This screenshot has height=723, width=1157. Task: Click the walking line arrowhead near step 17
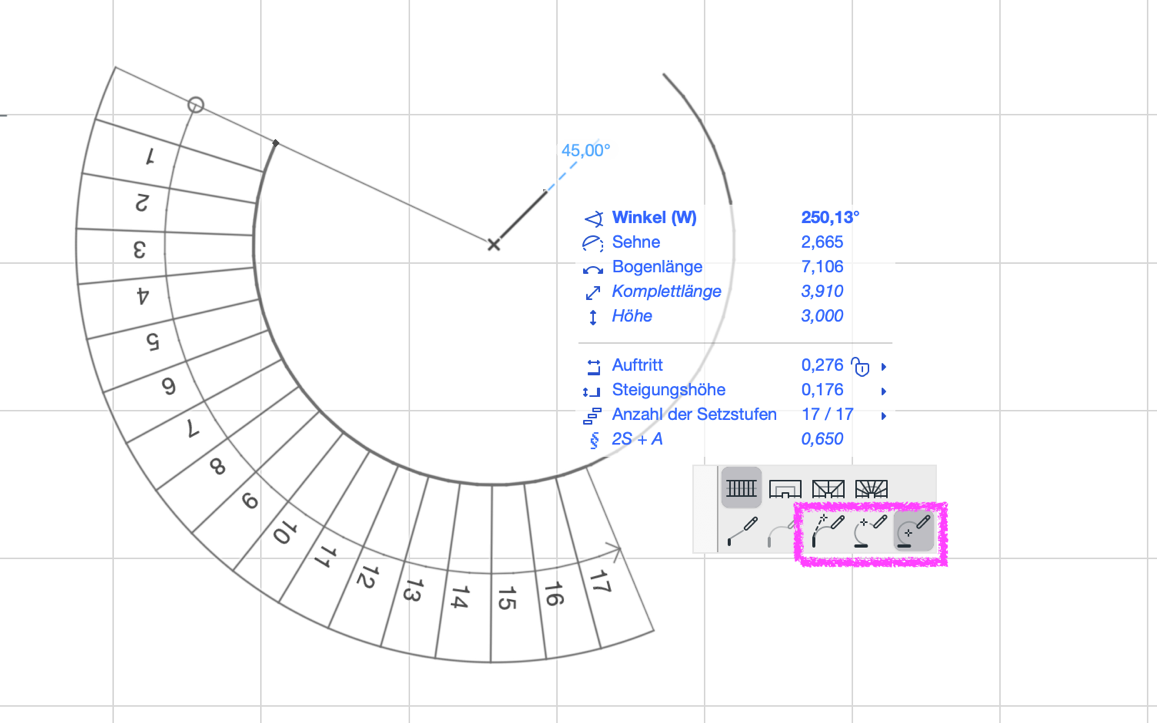tap(614, 550)
